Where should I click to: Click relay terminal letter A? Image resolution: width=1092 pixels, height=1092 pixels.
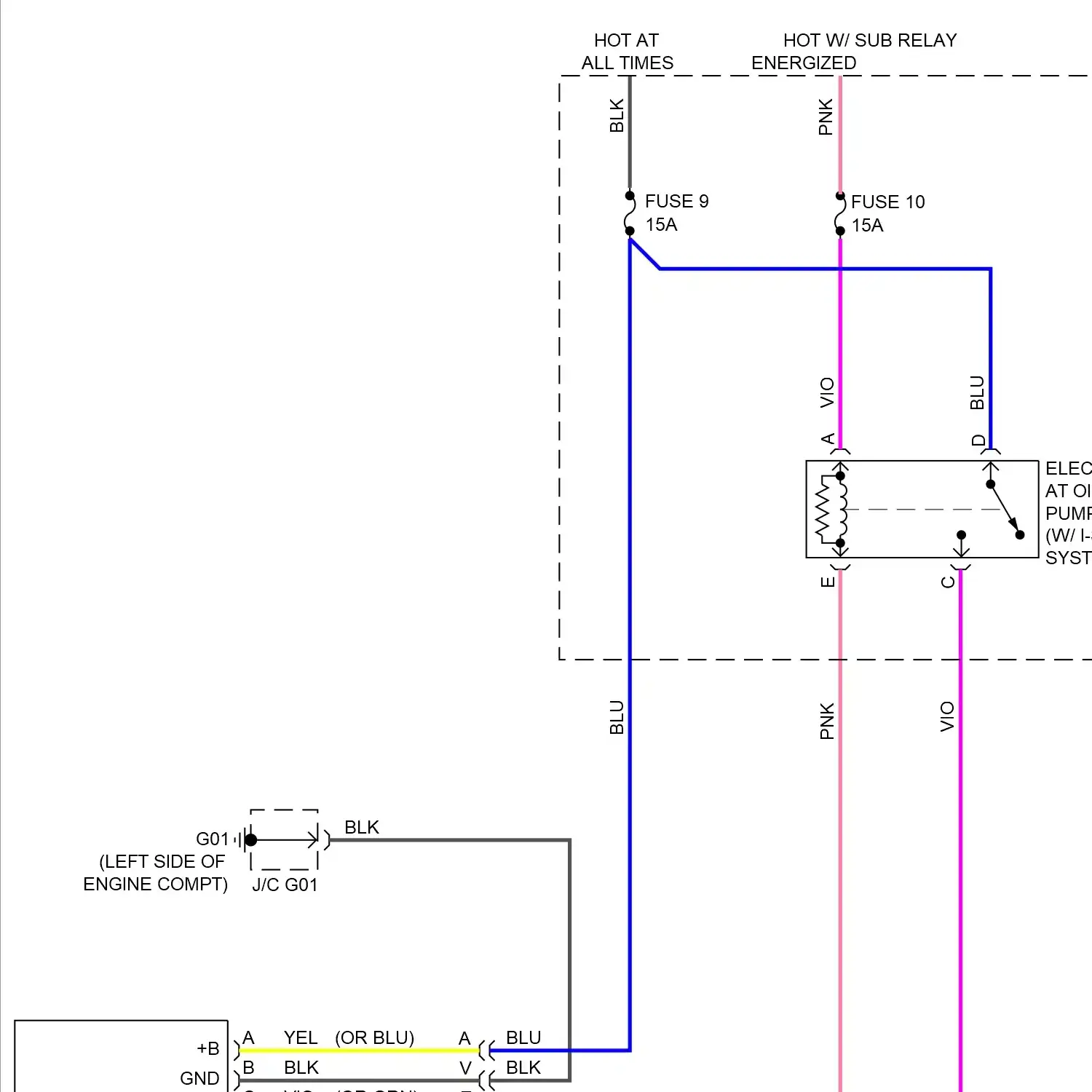(828, 439)
